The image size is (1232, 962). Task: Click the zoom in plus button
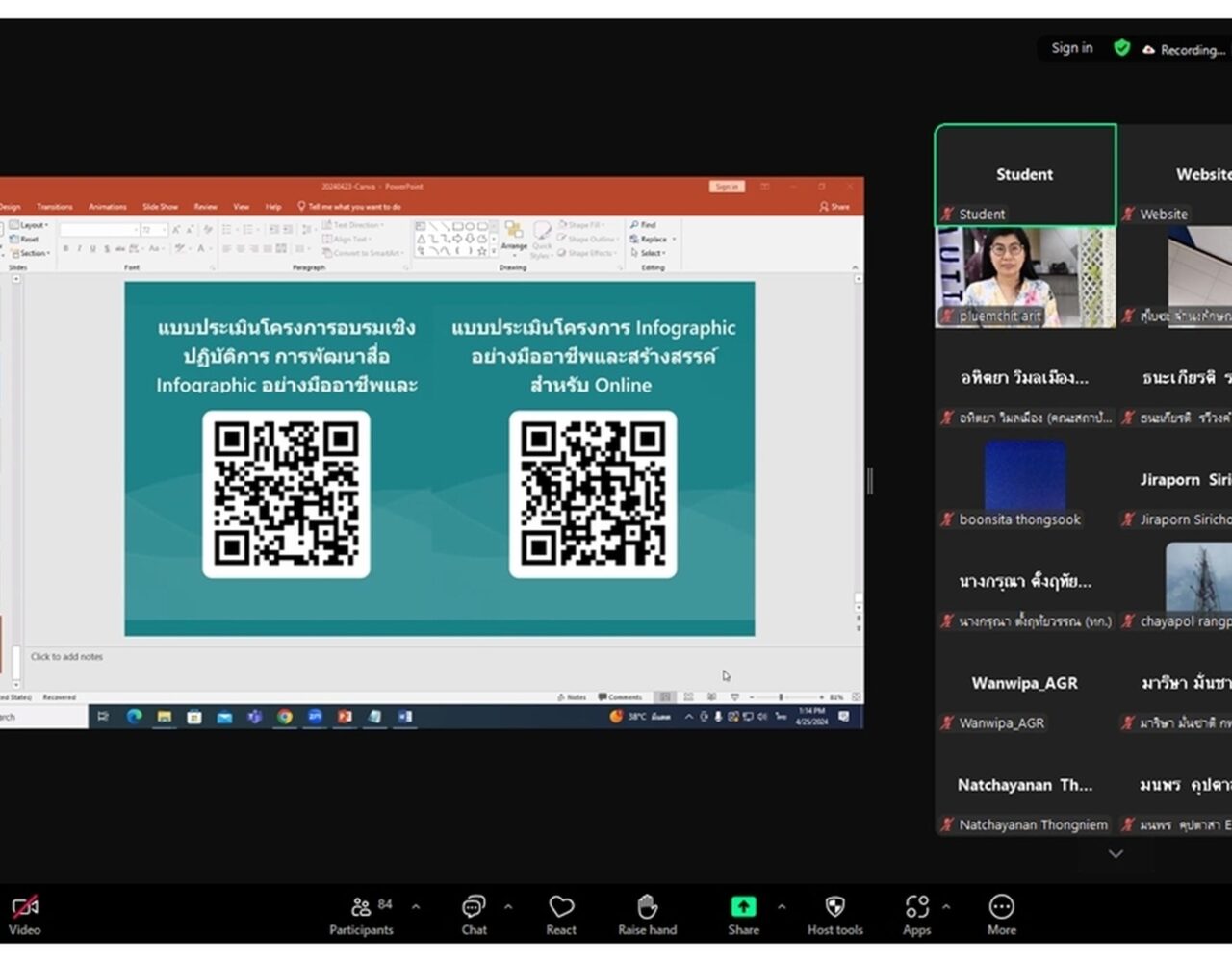821,697
